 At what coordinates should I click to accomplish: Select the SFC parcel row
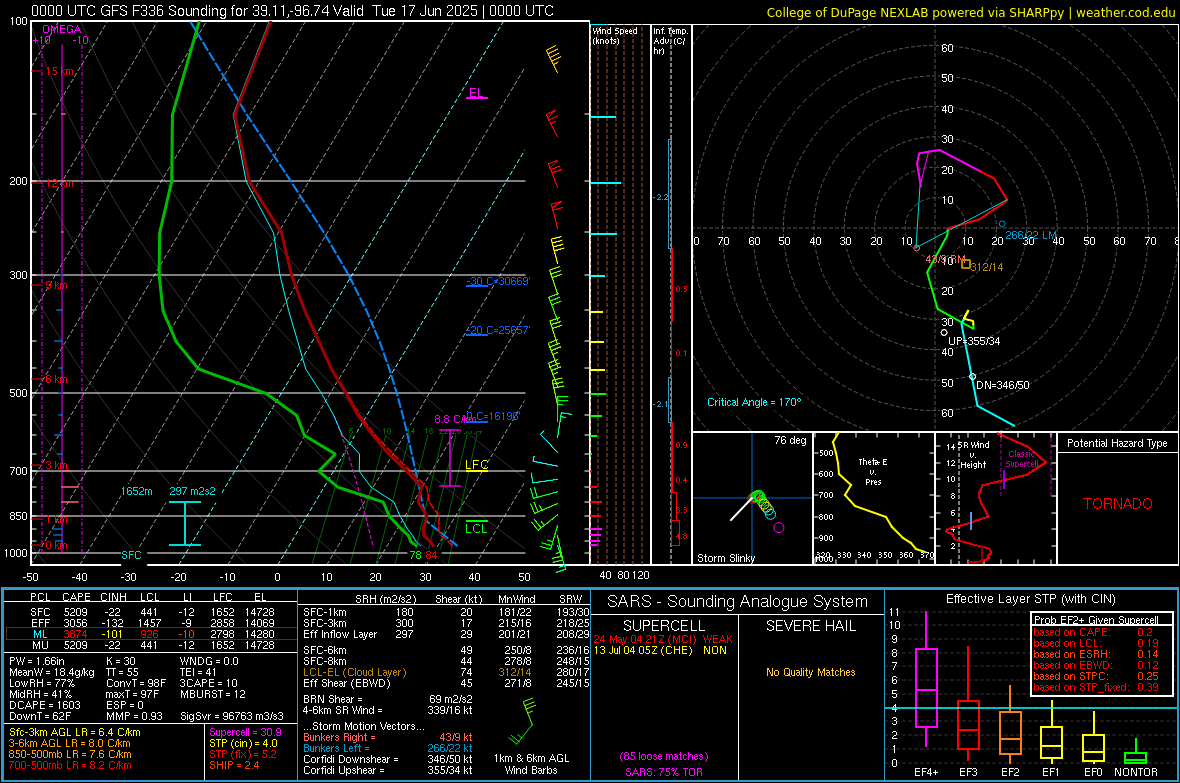click(151, 612)
